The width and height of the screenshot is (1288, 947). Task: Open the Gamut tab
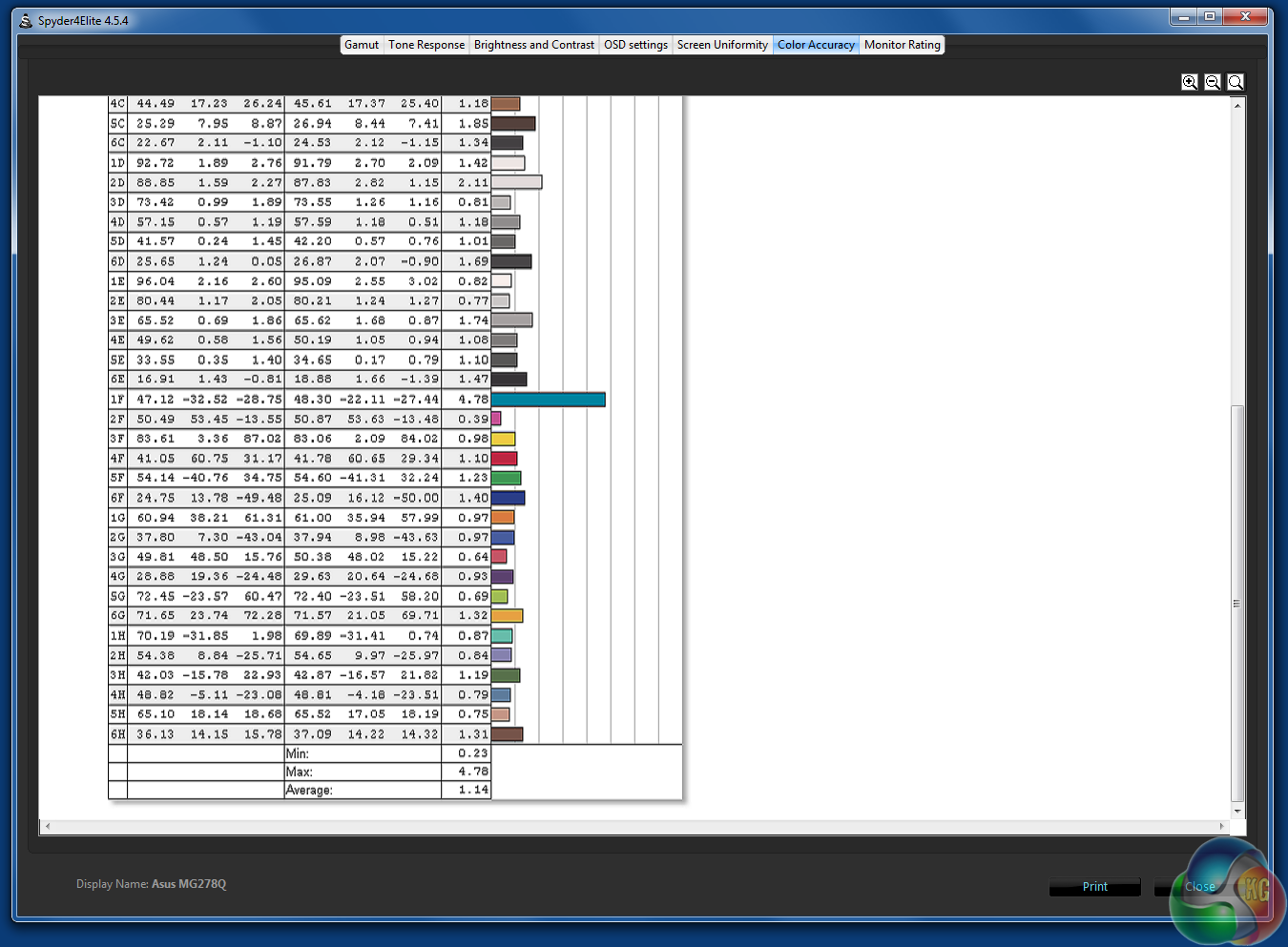coord(362,45)
